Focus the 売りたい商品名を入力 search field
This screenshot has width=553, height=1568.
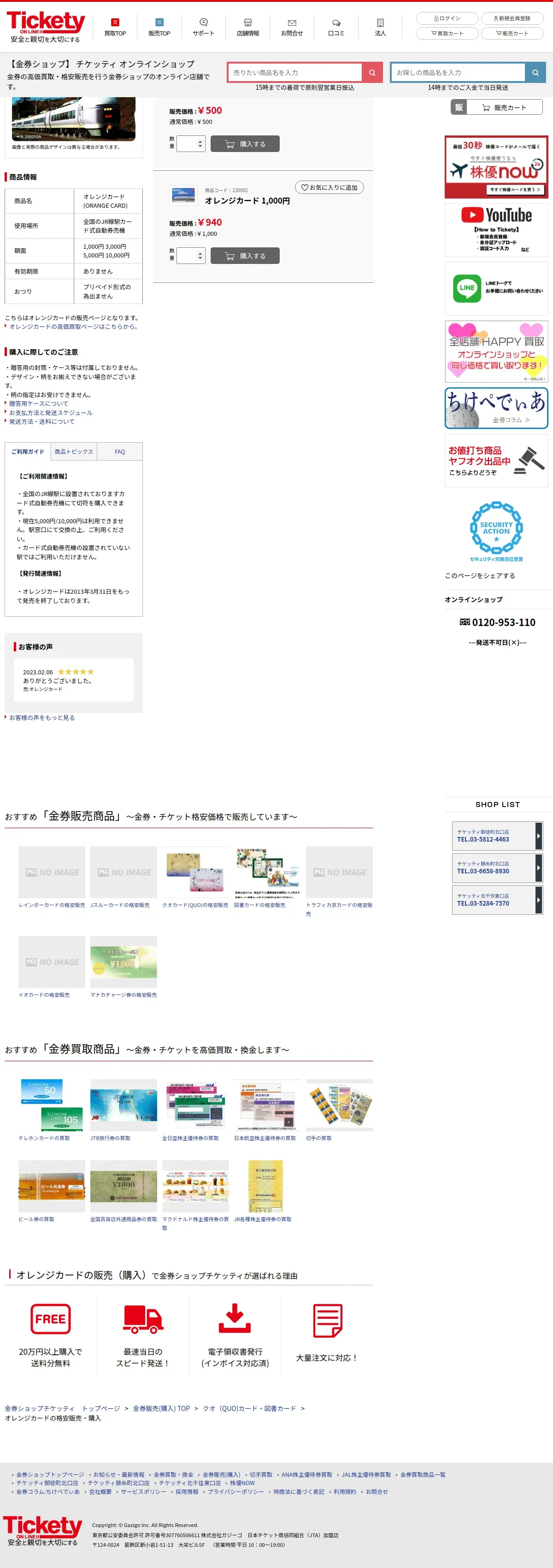295,72
